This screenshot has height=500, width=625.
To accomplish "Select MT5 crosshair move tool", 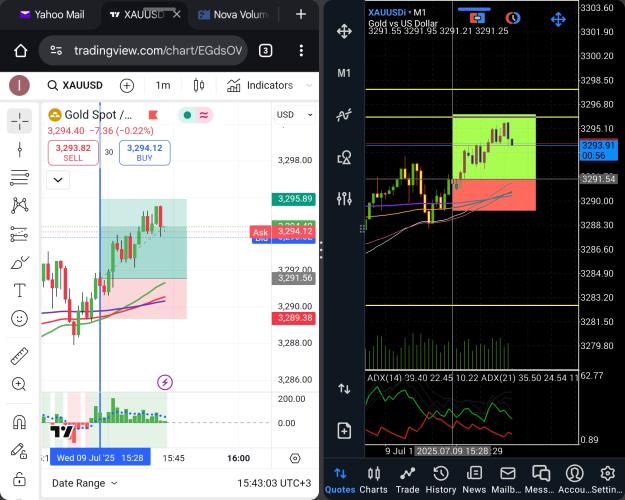I will (x=344, y=31).
